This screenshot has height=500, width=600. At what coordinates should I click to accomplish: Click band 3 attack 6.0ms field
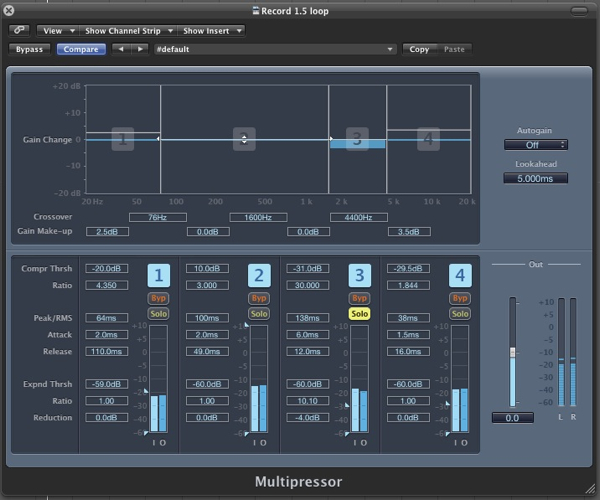pyautogui.click(x=308, y=334)
